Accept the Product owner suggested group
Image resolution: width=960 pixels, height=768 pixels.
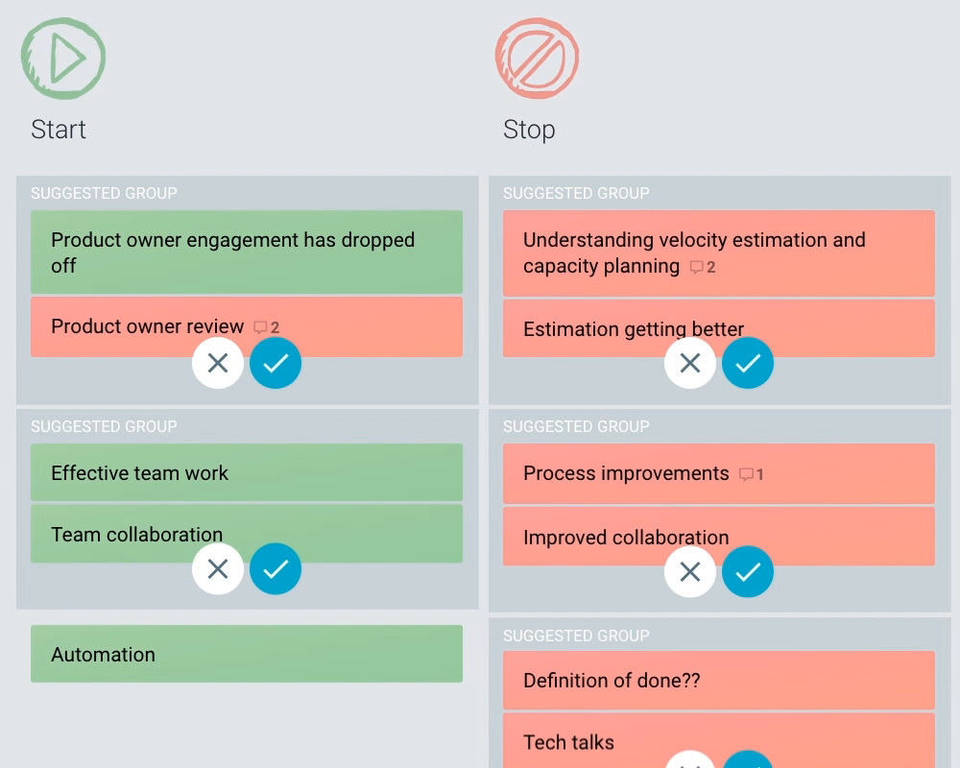[275, 363]
